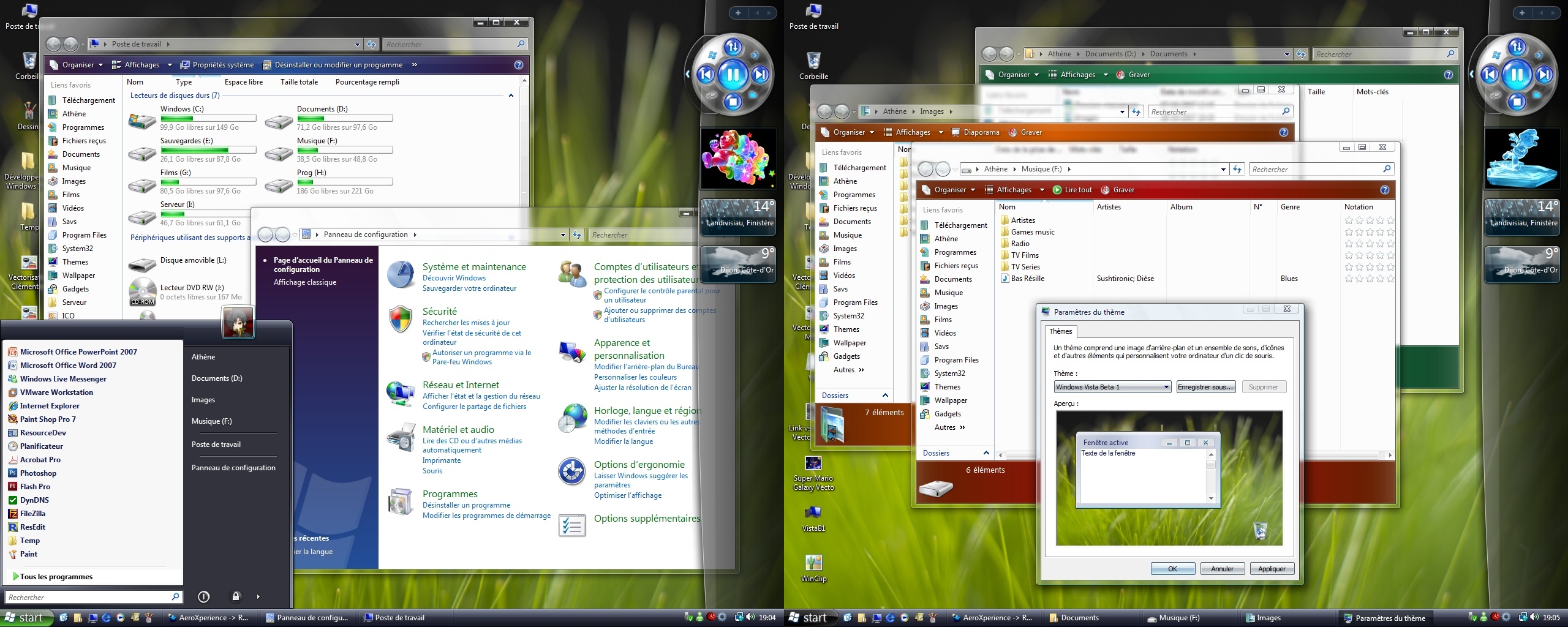The height and width of the screenshot is (627, 1568).
Task: Click the Appliquer button in theme dialog
Action: [x=1272, y=569]
